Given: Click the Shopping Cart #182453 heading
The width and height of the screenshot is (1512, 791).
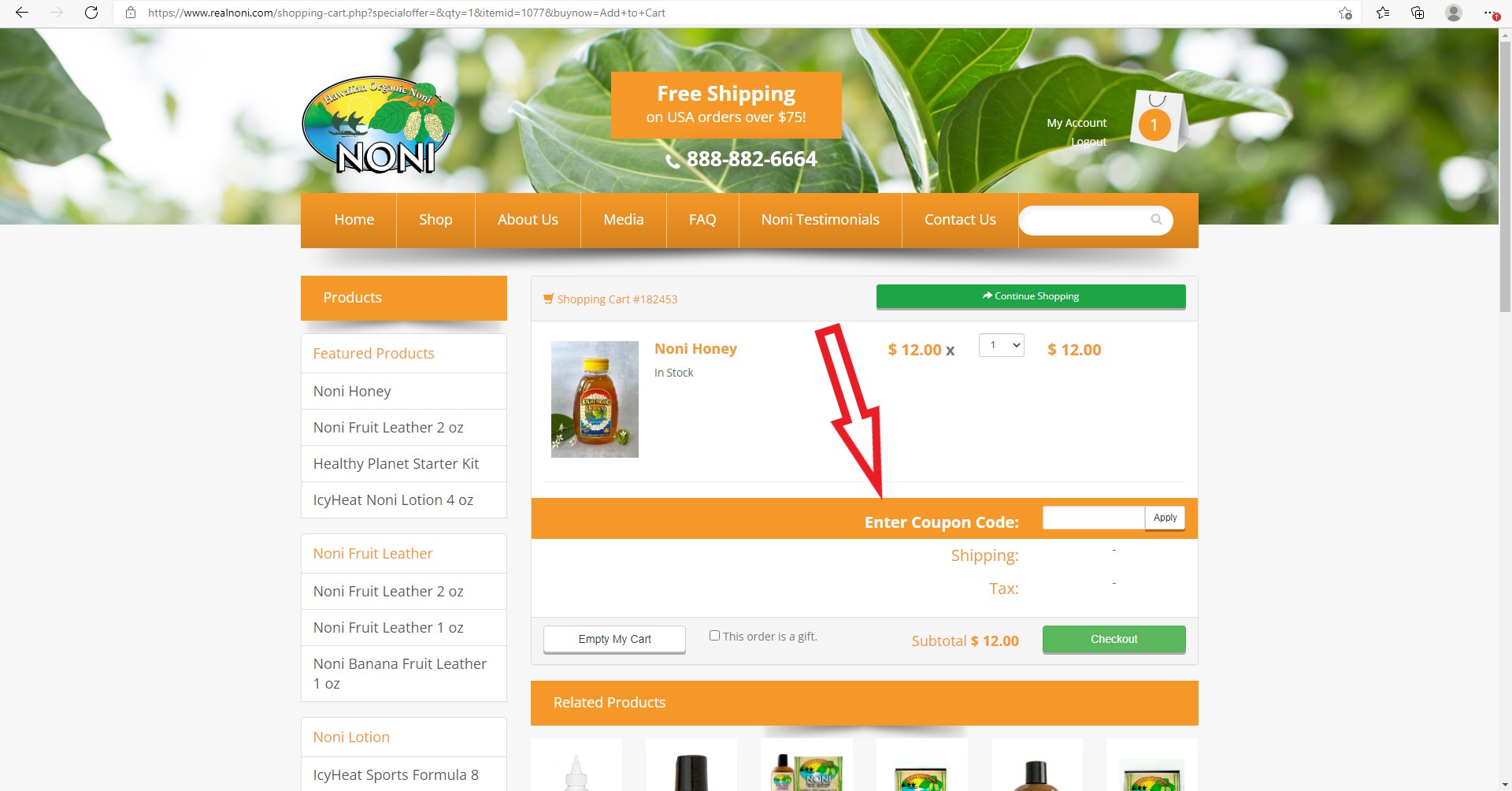Looking at the screenshot, I should tap(610, 299).
